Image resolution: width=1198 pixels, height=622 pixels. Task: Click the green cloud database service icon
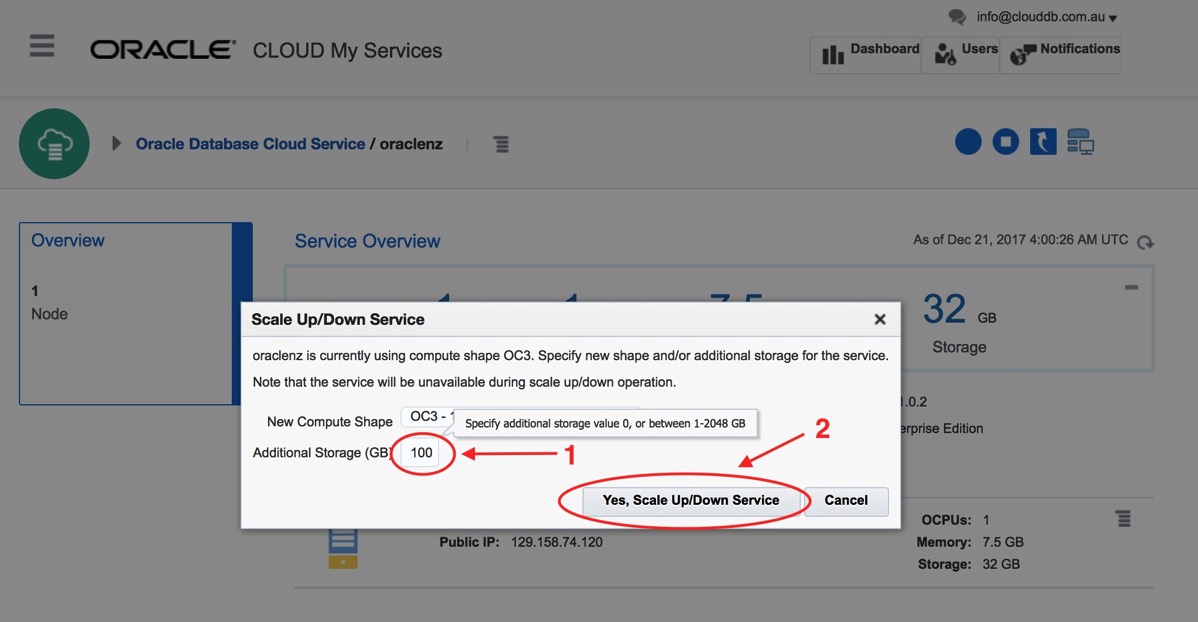pyautogui.click(x=54, y=144)
